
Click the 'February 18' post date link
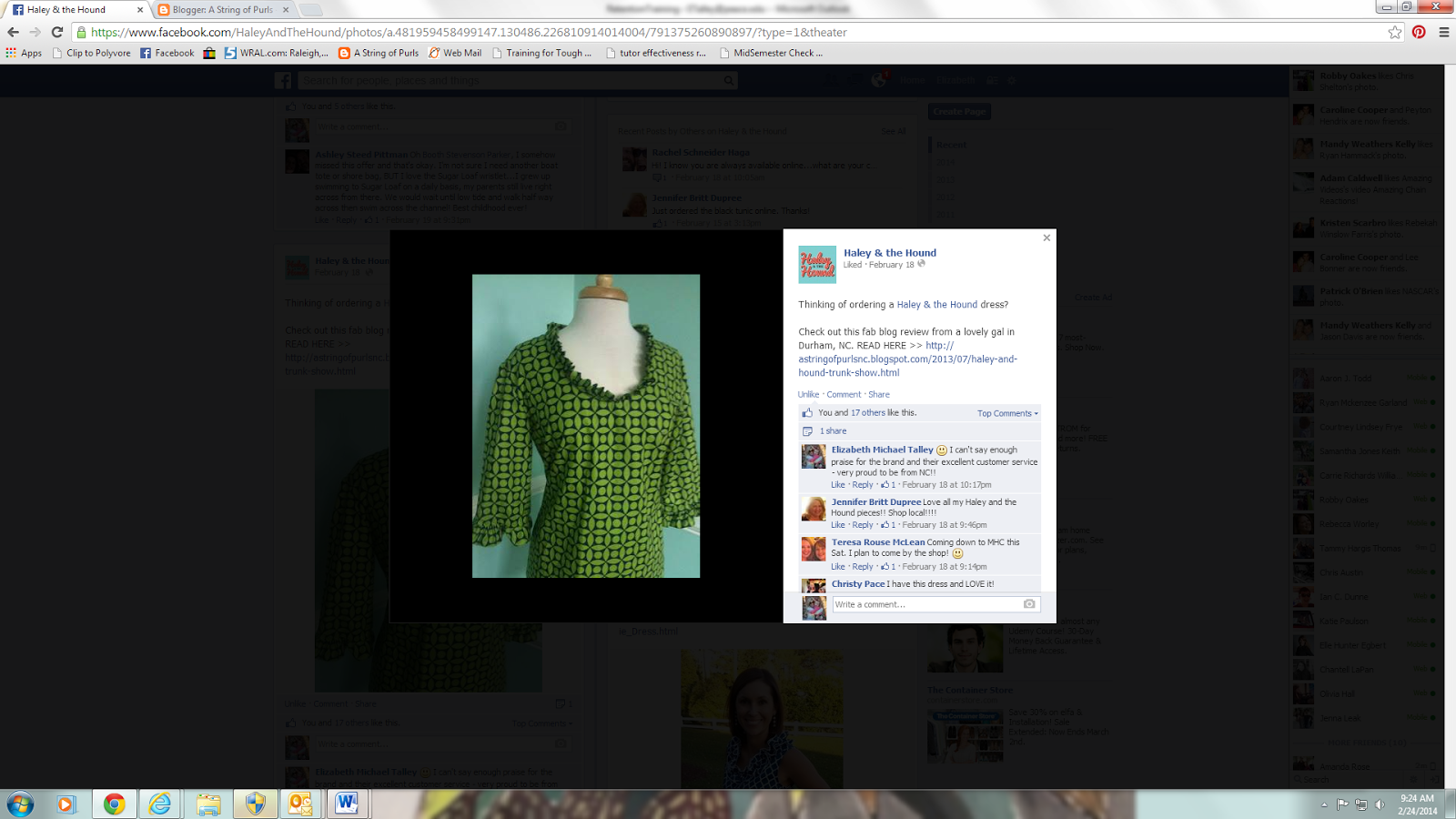(x=892, y=265)
